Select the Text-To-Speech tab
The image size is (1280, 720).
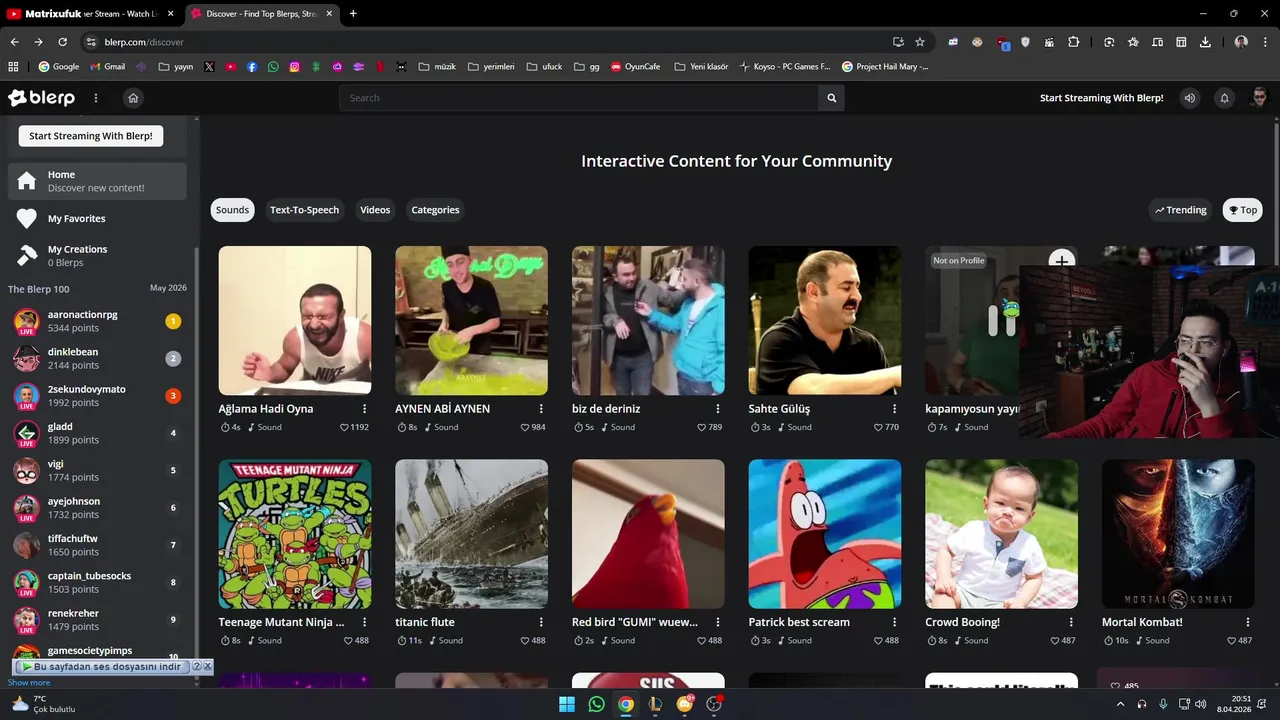point(304,210)
